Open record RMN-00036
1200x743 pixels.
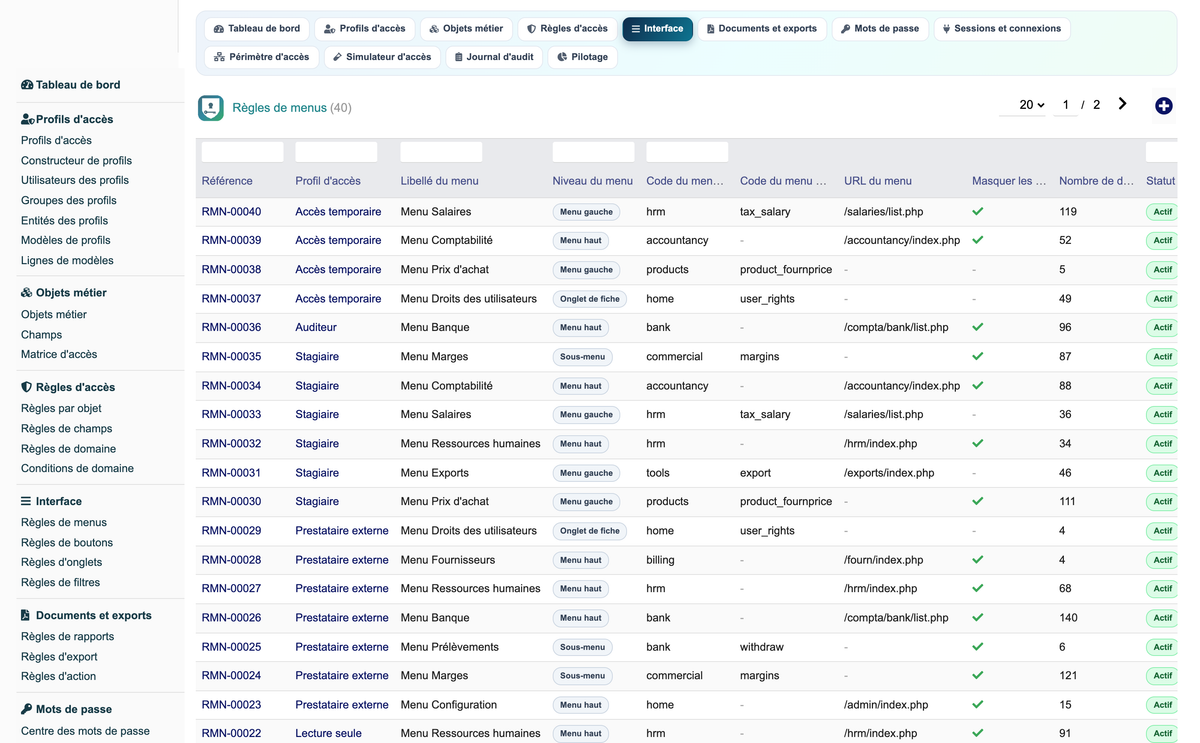[x=231, y=328]
